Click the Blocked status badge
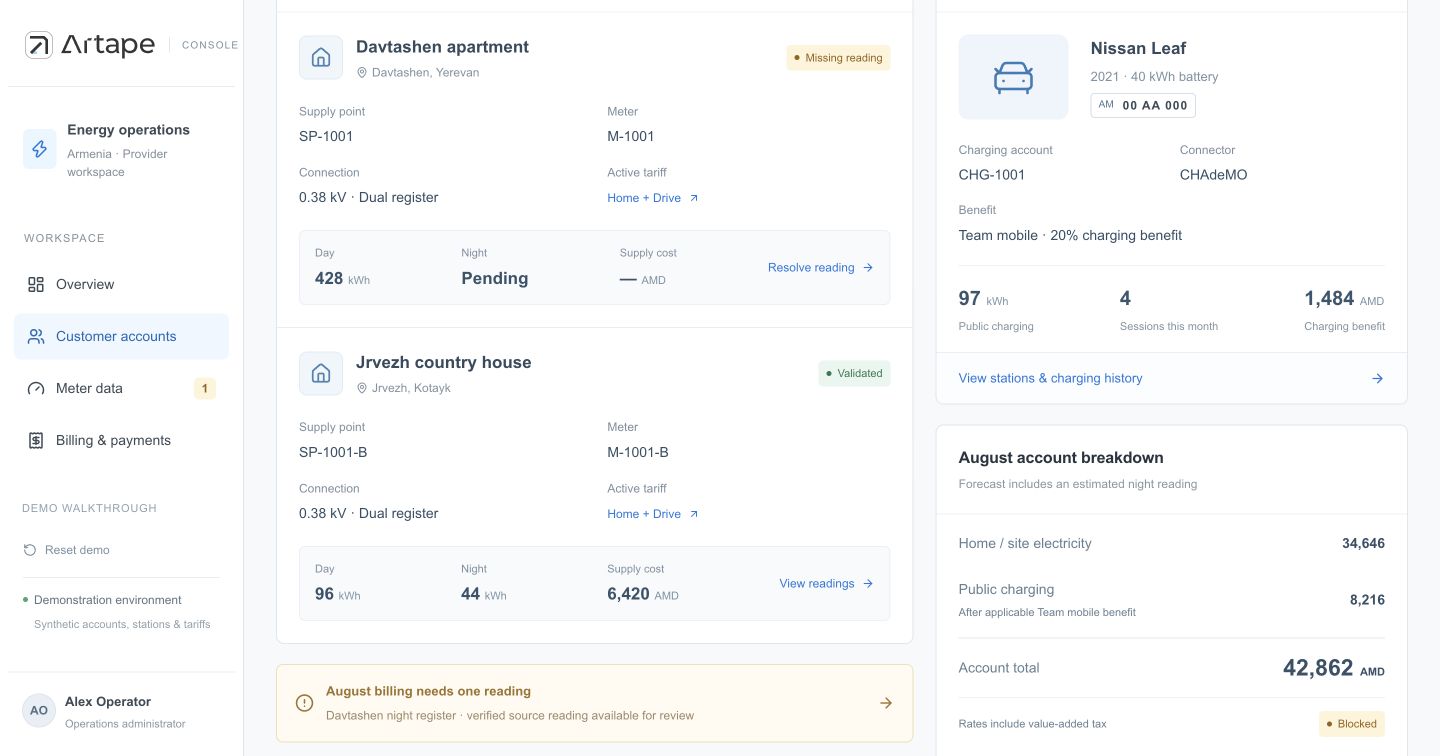 tap(1352, 724)
